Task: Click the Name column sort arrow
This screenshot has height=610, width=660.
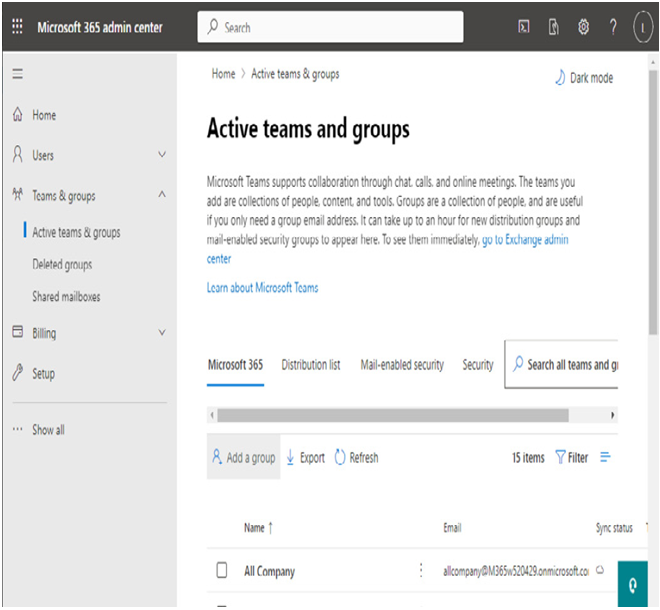Action: point(271,527)
